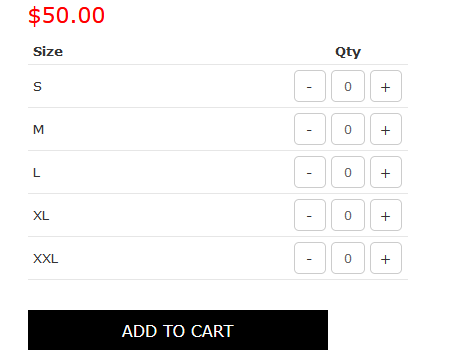Image resolution: width=449 pixels, height=360 pixels.
Task: Add one to size L quantity
Action: [386, 172]
